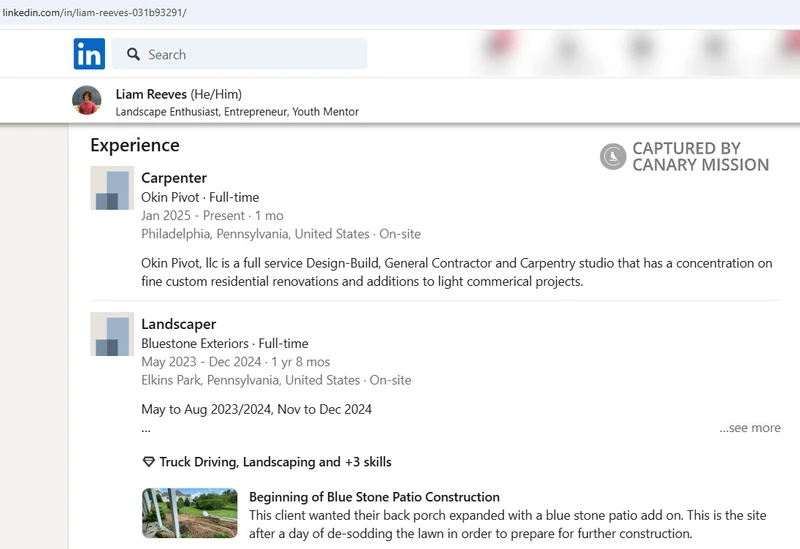Click the May to Aug 2023/2024 description line
This screenshot has height=549, width=800.
click(x=257, y=409)
